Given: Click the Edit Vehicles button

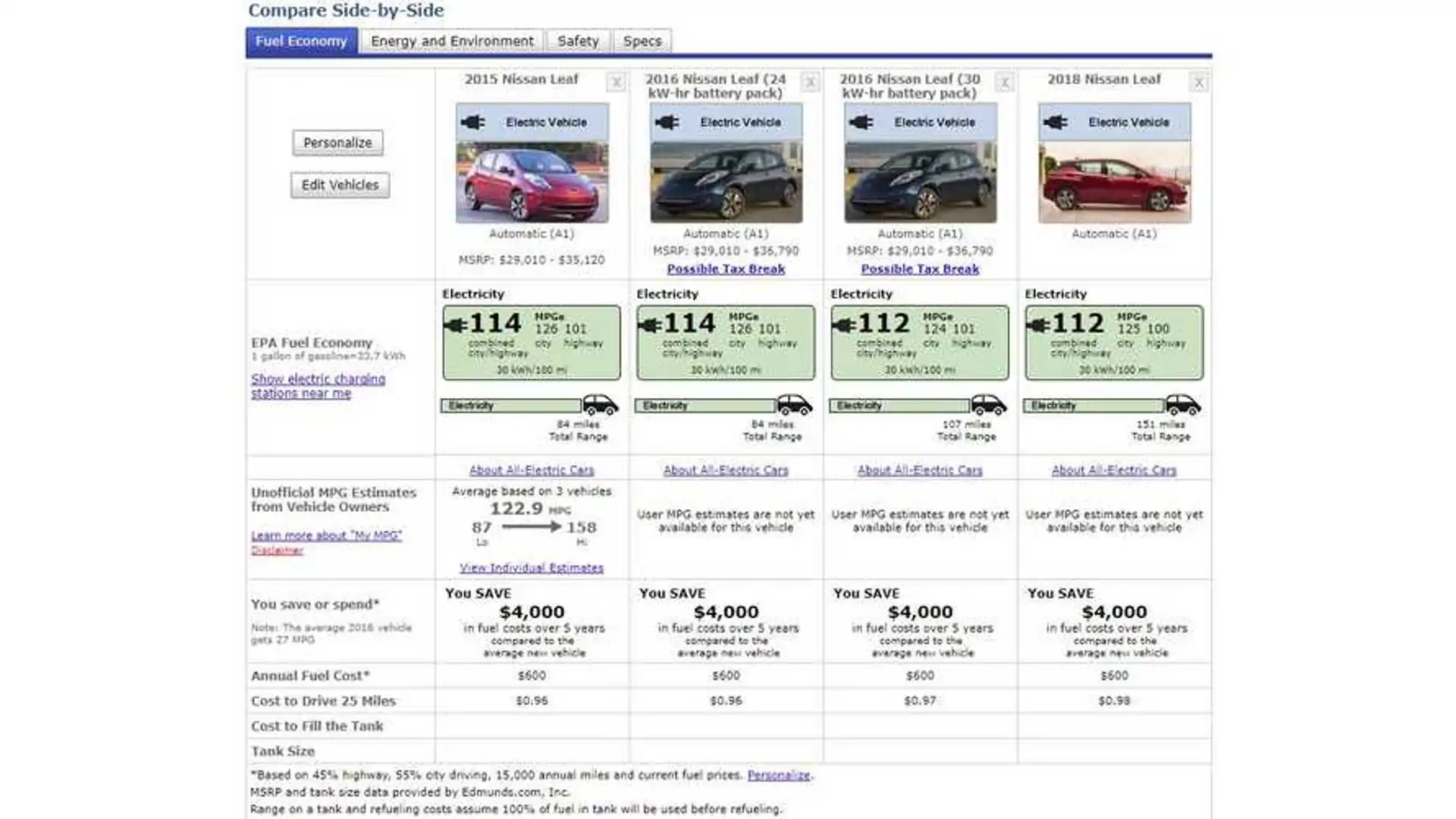Looking at the screenshot, I should click(340, 185).
